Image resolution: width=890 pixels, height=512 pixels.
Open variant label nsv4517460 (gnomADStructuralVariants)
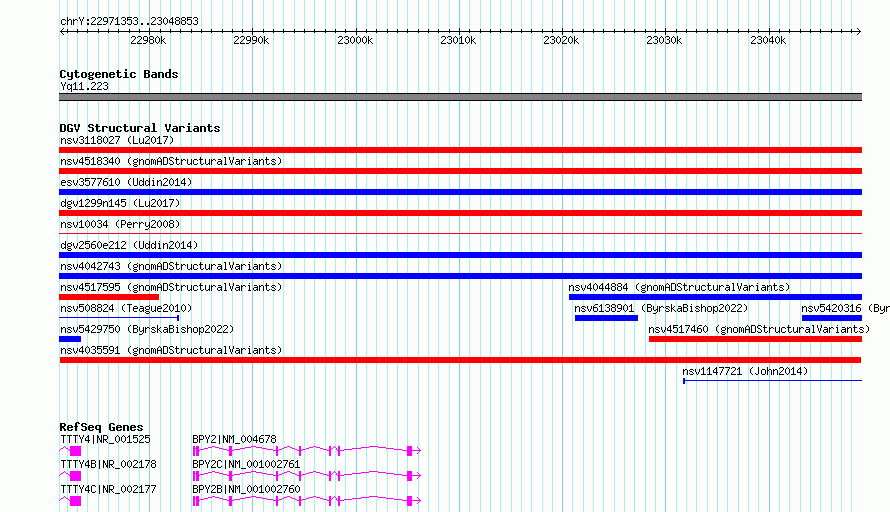[759, 329]
